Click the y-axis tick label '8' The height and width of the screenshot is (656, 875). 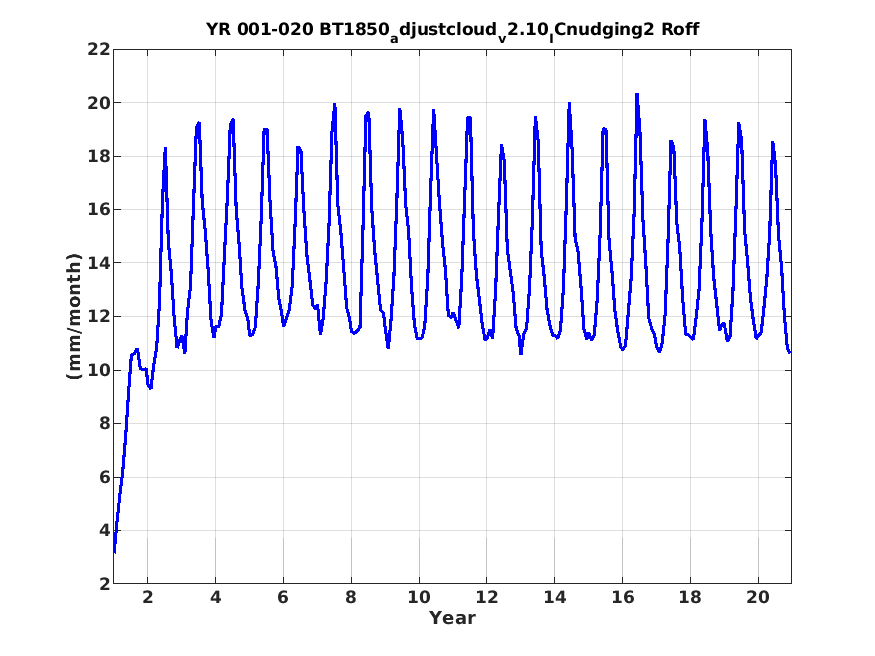[104, 423]
